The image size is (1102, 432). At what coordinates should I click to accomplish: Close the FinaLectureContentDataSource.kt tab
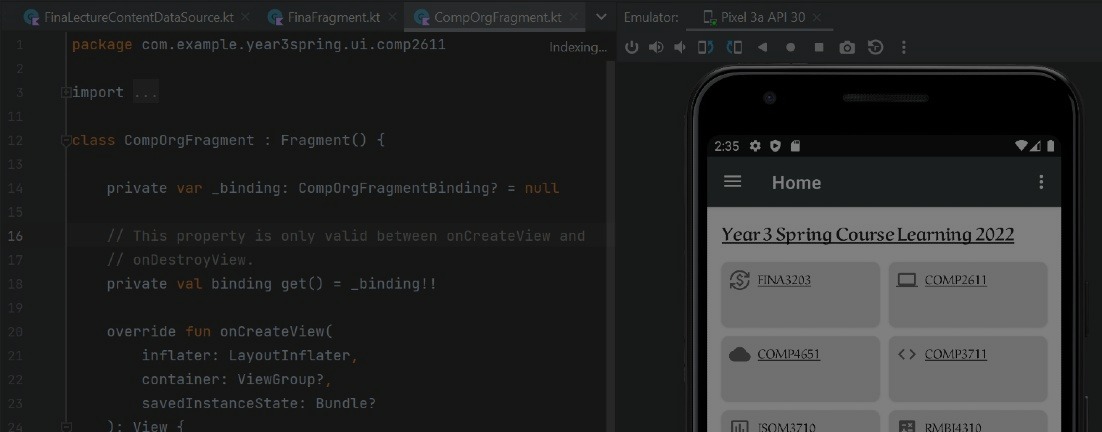pos(245,17)
